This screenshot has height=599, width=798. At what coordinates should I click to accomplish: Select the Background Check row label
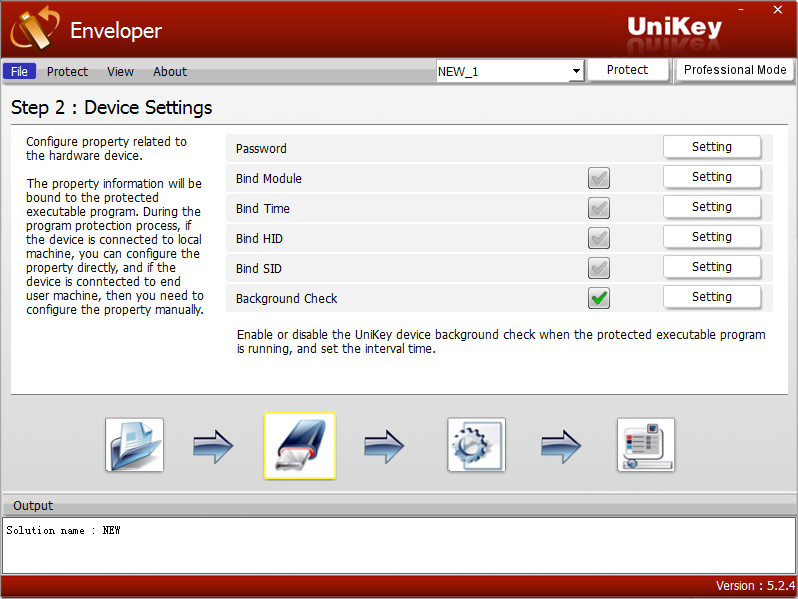[x=287, y=299]
